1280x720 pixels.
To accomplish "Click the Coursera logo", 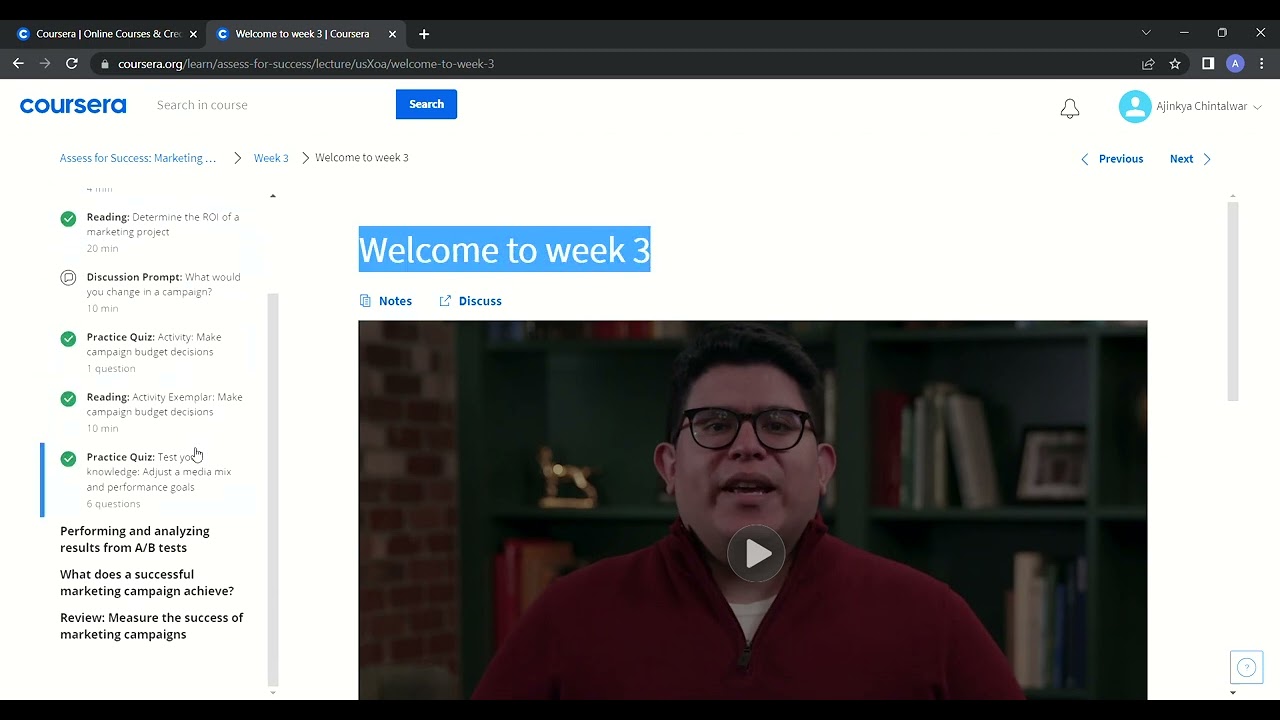I will point(73,105).
